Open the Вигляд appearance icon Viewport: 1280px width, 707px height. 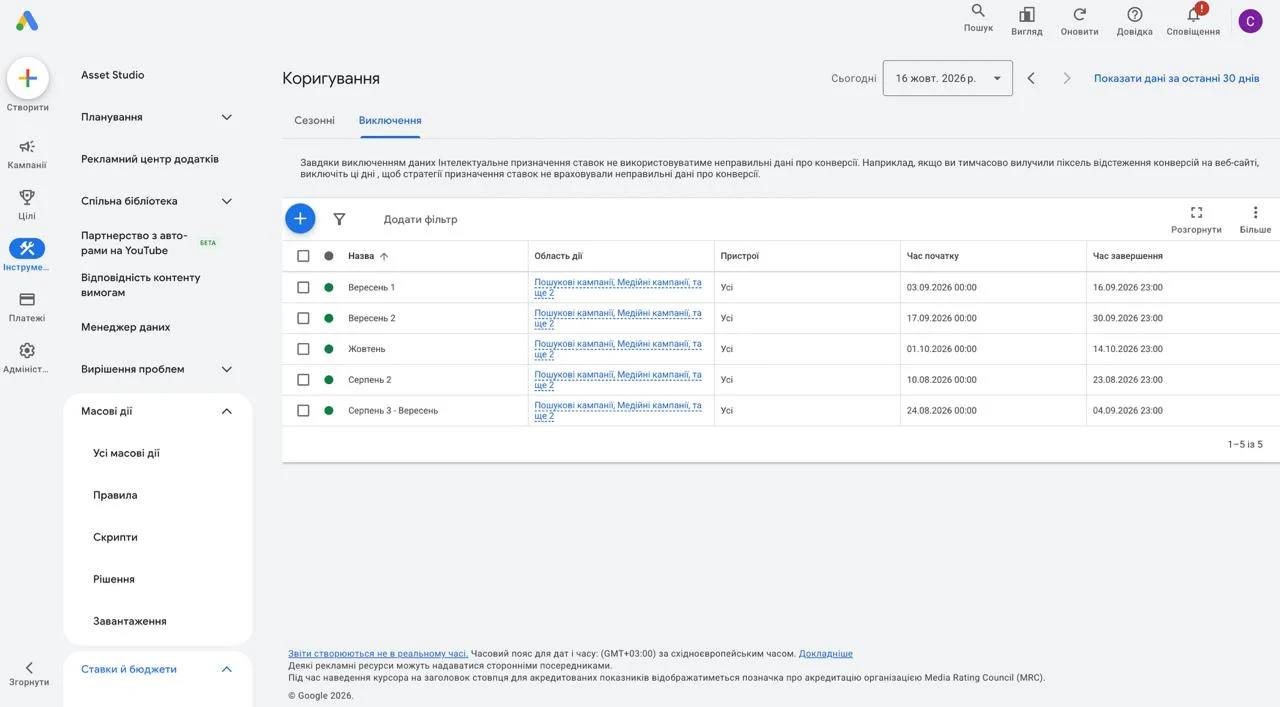pos(1026,14)
